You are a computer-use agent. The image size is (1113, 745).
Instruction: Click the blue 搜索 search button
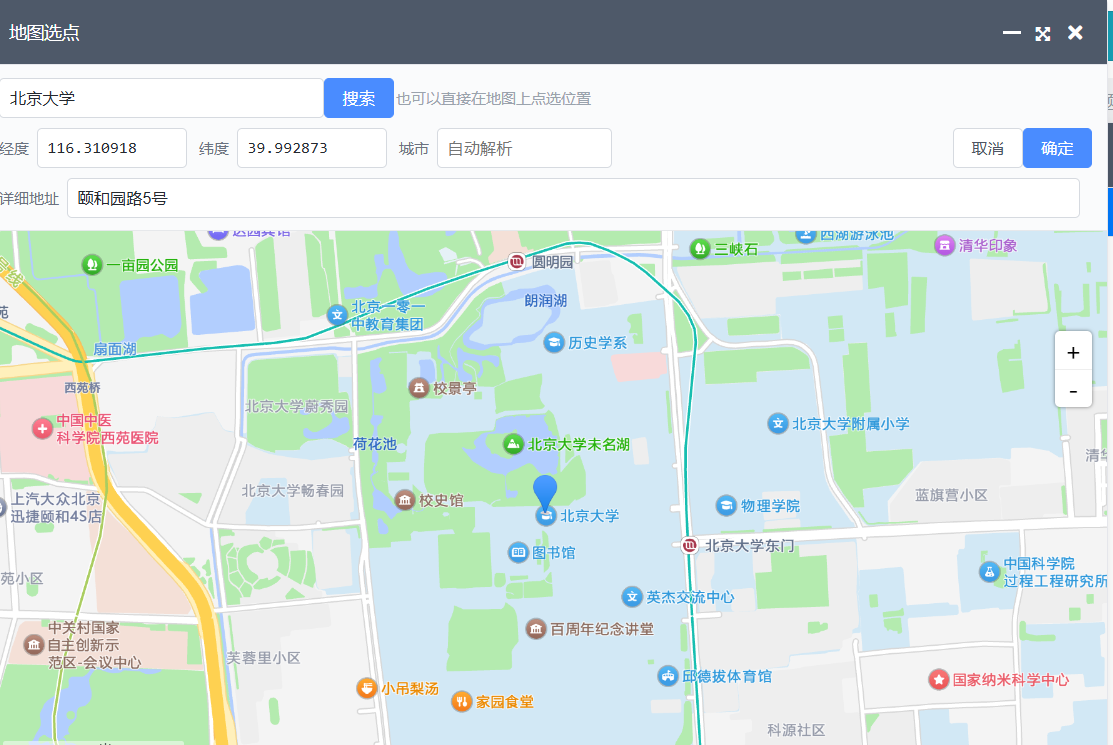pyautogui.click(x=358, y=98)
